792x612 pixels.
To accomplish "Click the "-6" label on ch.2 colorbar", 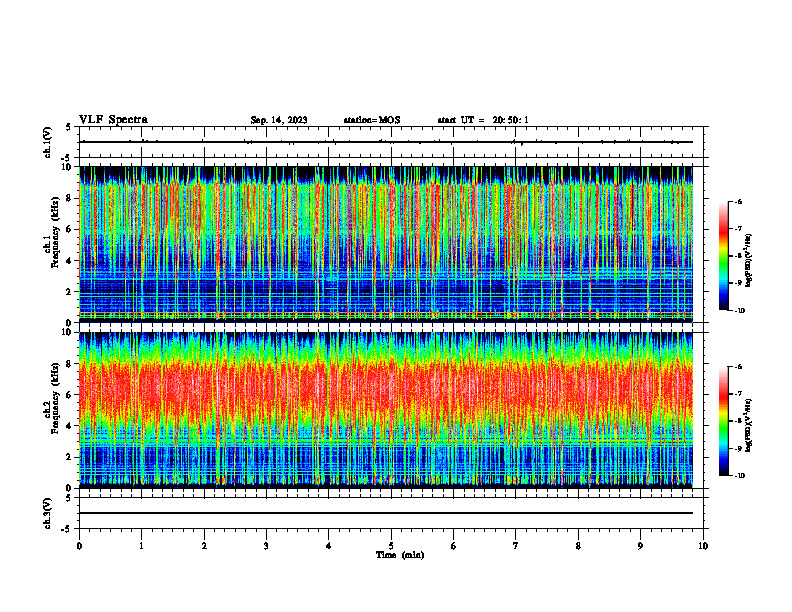I will tap(738, 367).
